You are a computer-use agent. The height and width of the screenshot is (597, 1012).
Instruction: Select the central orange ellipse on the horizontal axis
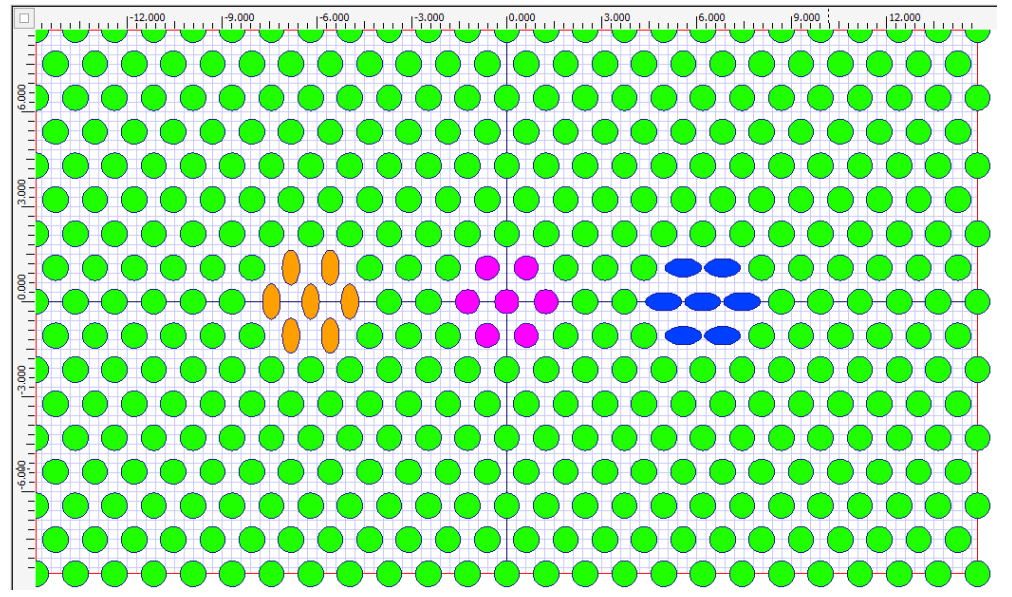(x=310, y=301)
